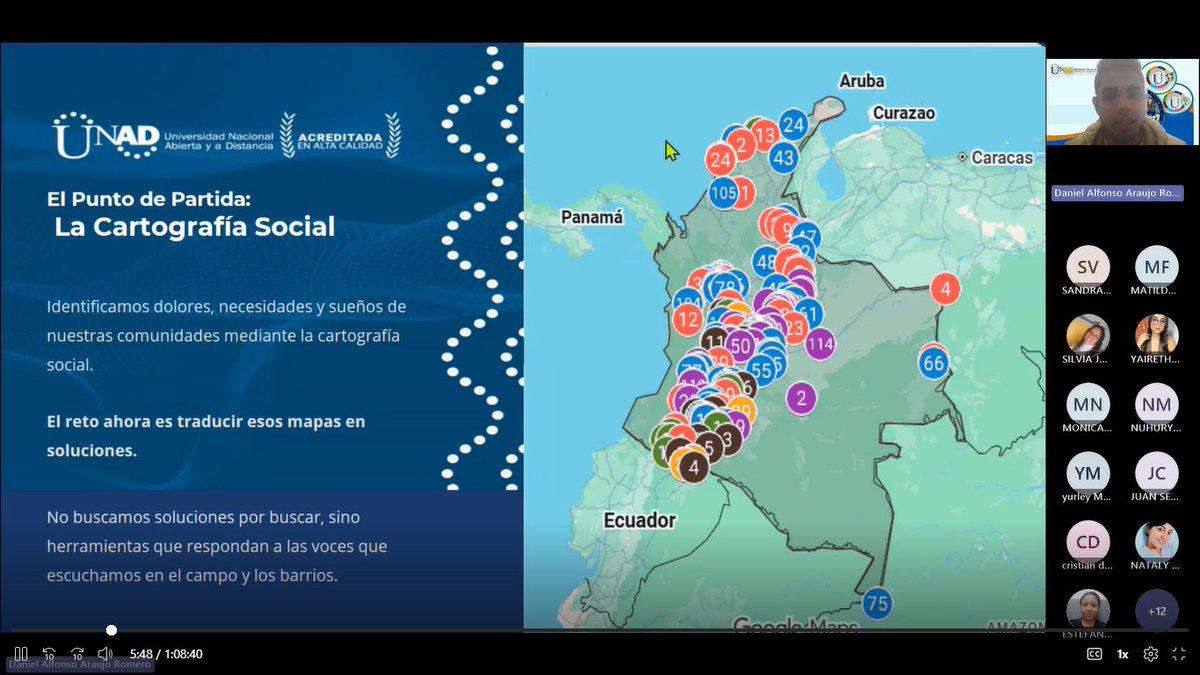Click the red 13 map marker
Screen dimensions: 1200x675
click(x=765, y=134)
